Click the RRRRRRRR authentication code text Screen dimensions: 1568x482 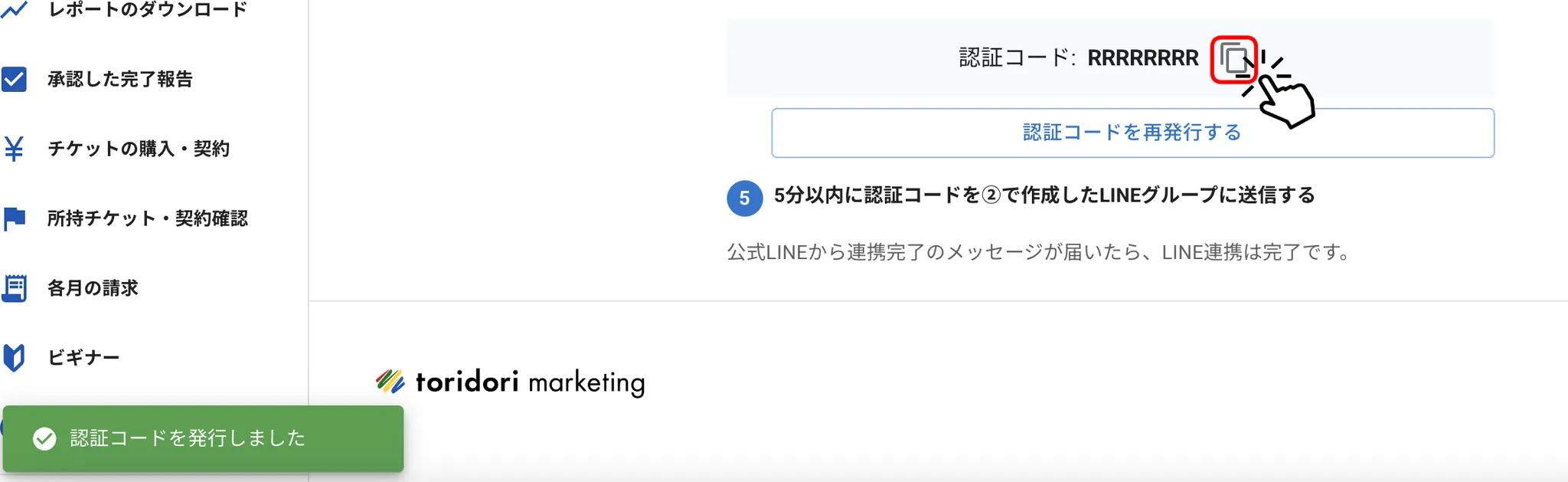tap(1143, 58)
